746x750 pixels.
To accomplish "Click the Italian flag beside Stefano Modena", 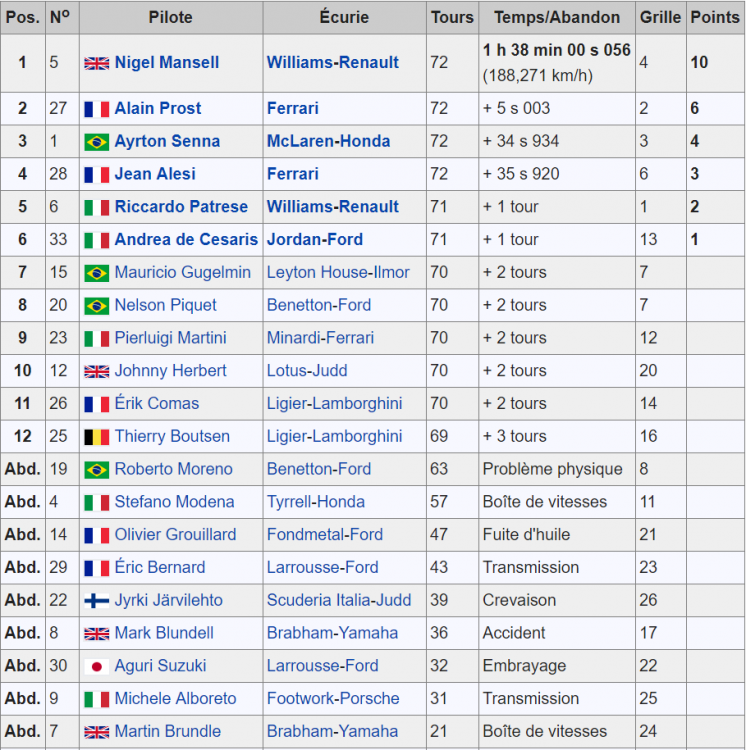I will 97,503.
